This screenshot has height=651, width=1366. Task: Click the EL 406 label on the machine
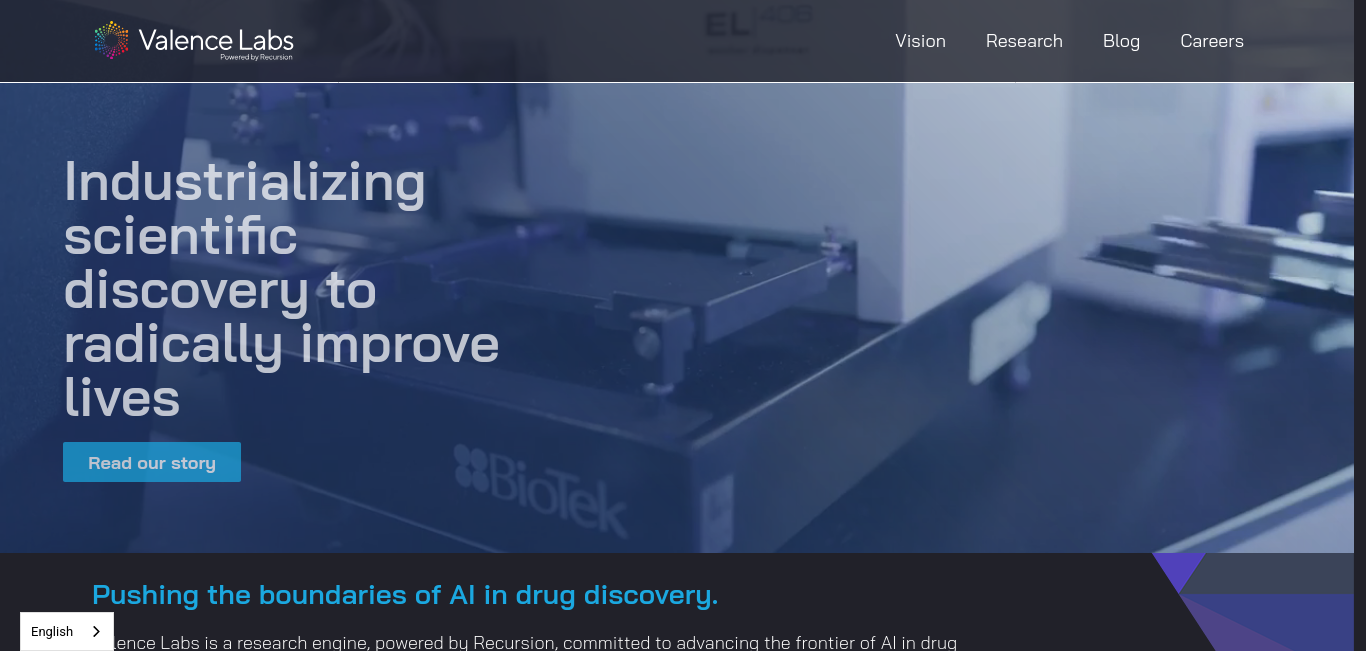click(760, 30)
